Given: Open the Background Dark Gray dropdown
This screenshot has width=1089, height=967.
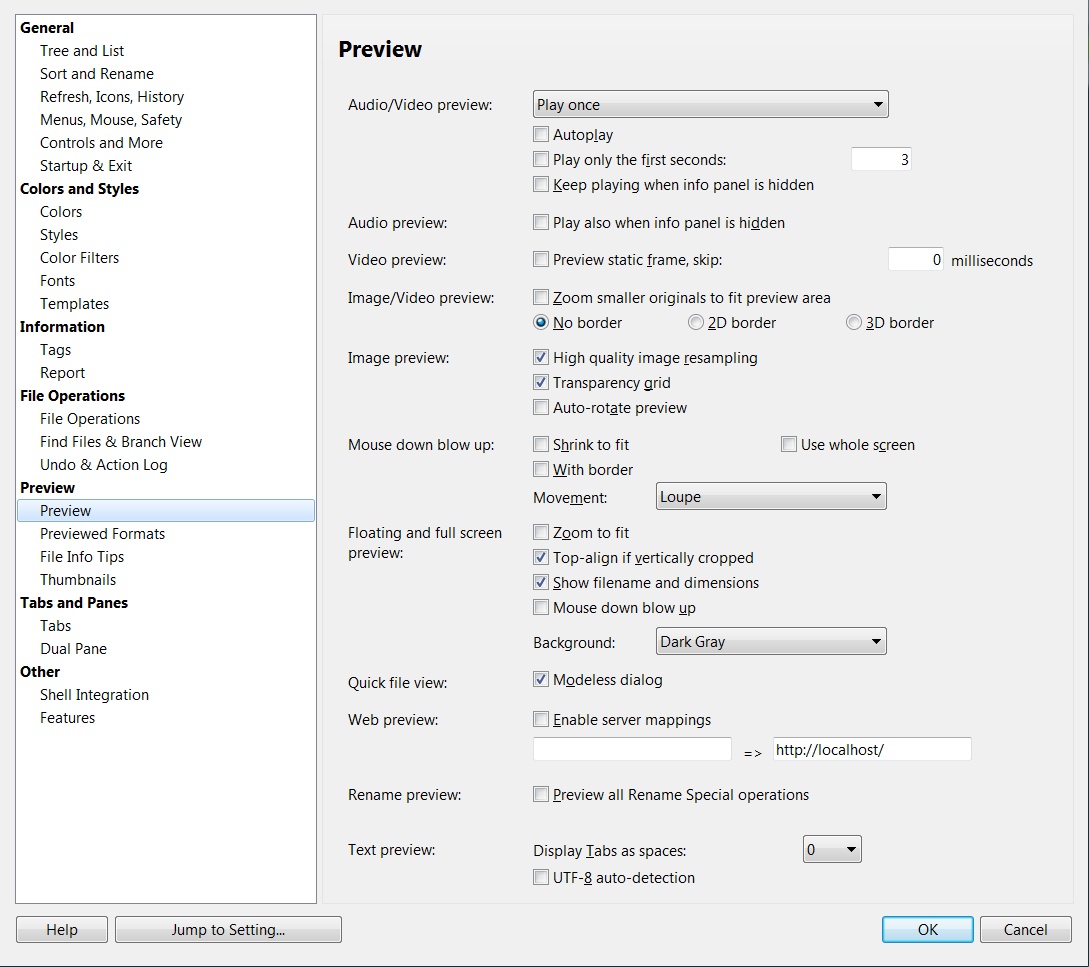Looking at the screenshot, I should [770, 642].
